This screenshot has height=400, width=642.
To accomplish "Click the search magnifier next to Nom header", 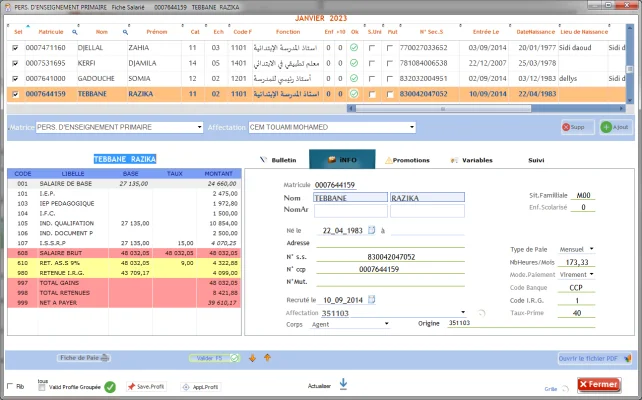I will click(125, 32).
